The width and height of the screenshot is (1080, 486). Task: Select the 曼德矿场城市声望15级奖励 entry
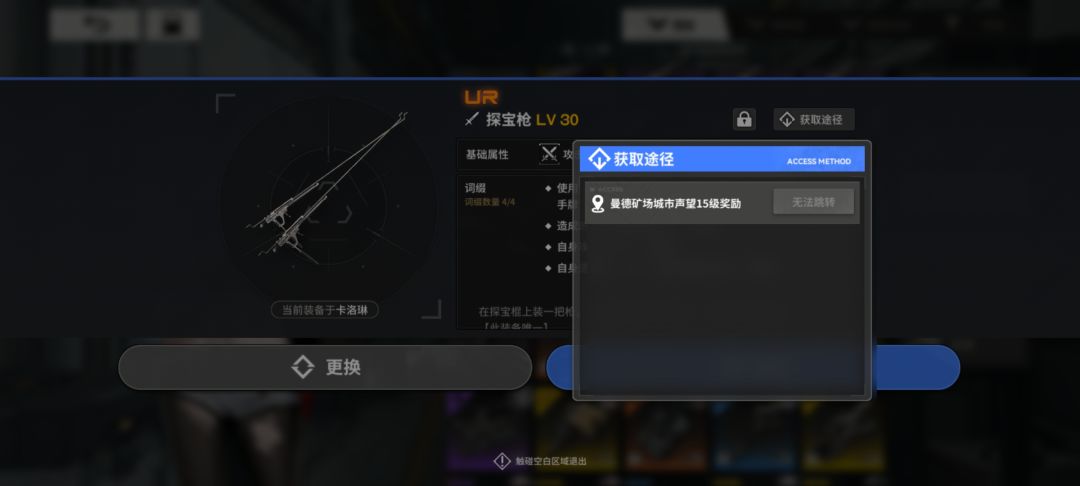coord(722,204)
